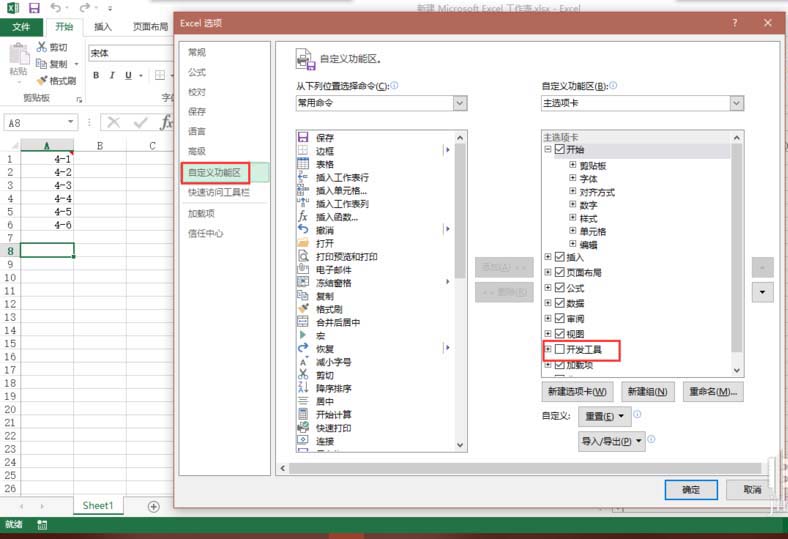Screen dimensions: 788x539
Task: Toggle Bold formatting in the ribbon
Action: click(x=96, y=75)
